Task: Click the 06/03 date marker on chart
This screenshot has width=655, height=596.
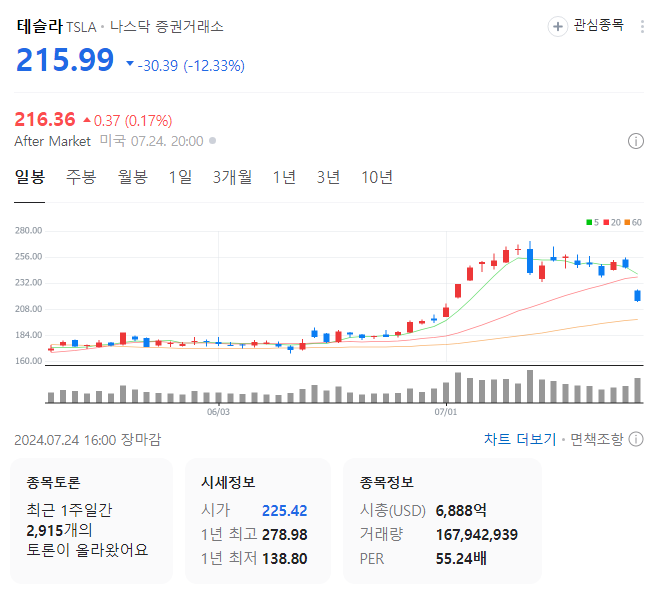Action: pos(218,412)
